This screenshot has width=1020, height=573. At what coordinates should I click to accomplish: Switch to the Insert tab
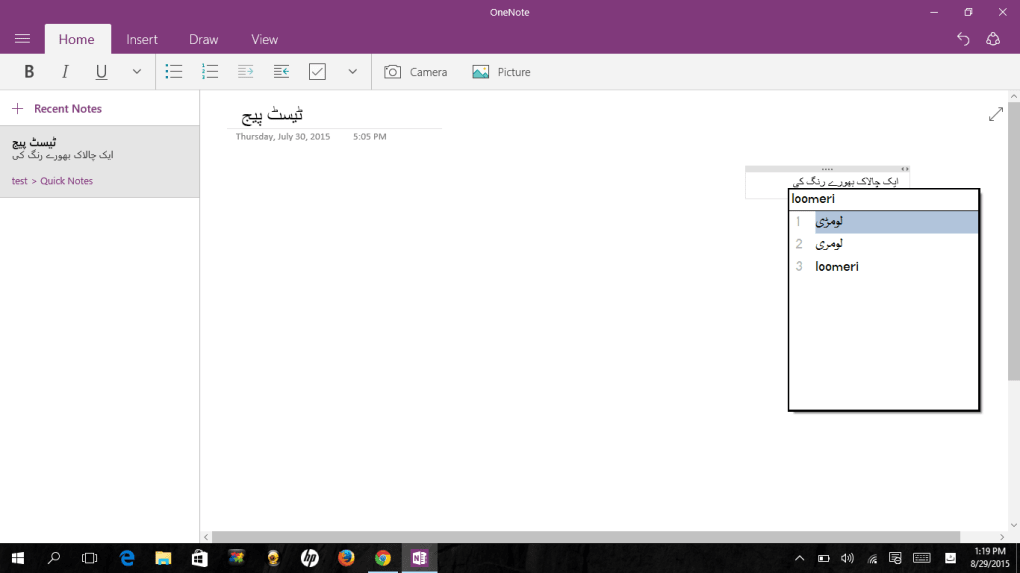click(x=142, y=39)
